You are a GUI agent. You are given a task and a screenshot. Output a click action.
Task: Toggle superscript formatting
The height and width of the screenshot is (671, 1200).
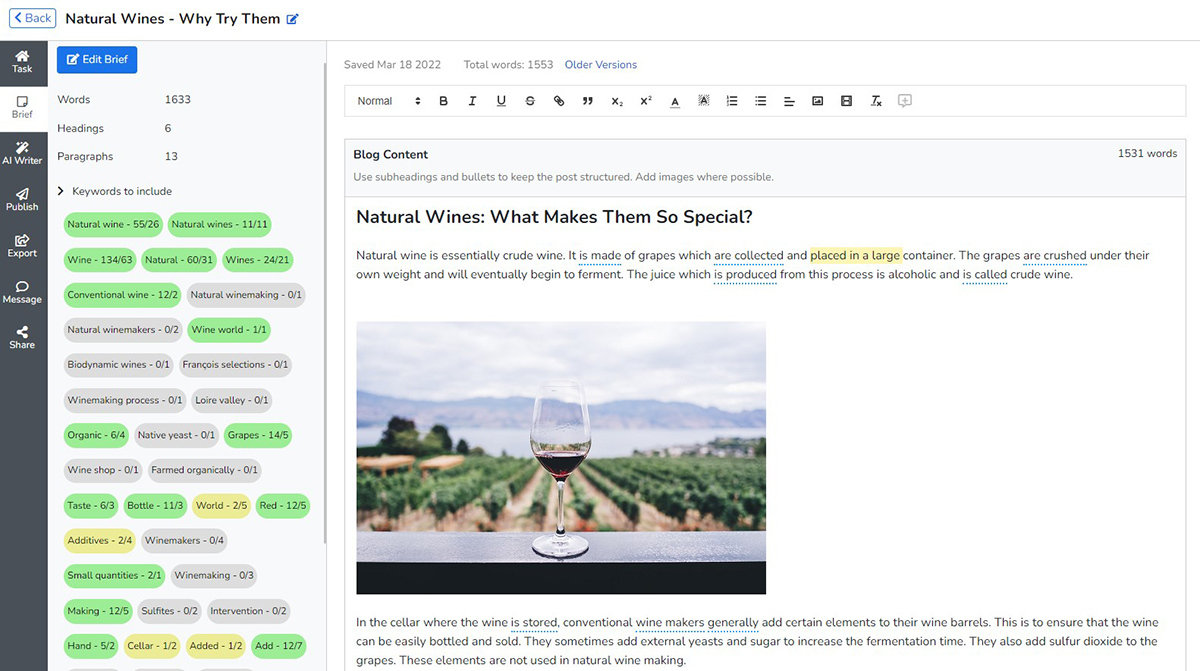[x=646, y=101]
